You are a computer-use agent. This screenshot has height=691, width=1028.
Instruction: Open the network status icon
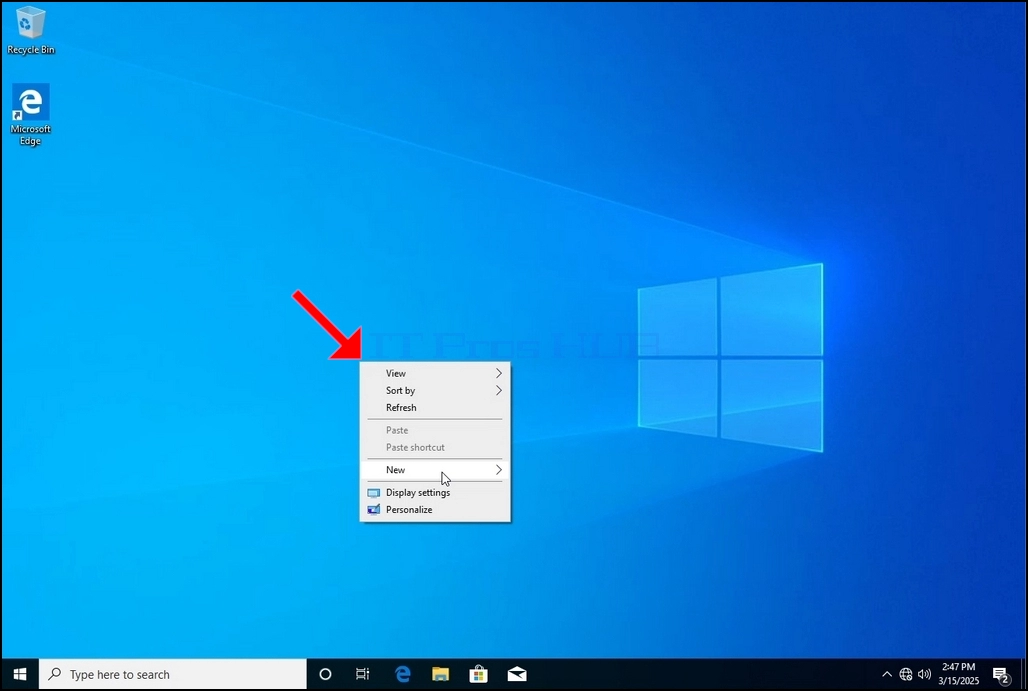[905, 674]
